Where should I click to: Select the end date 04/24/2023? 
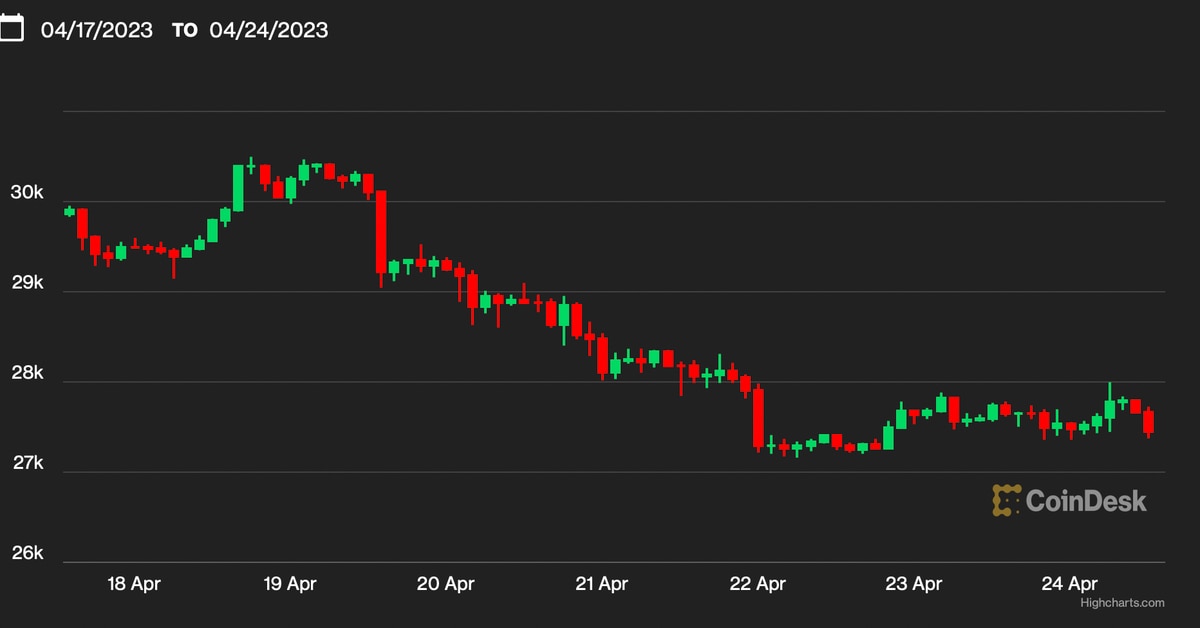point(268,30)
